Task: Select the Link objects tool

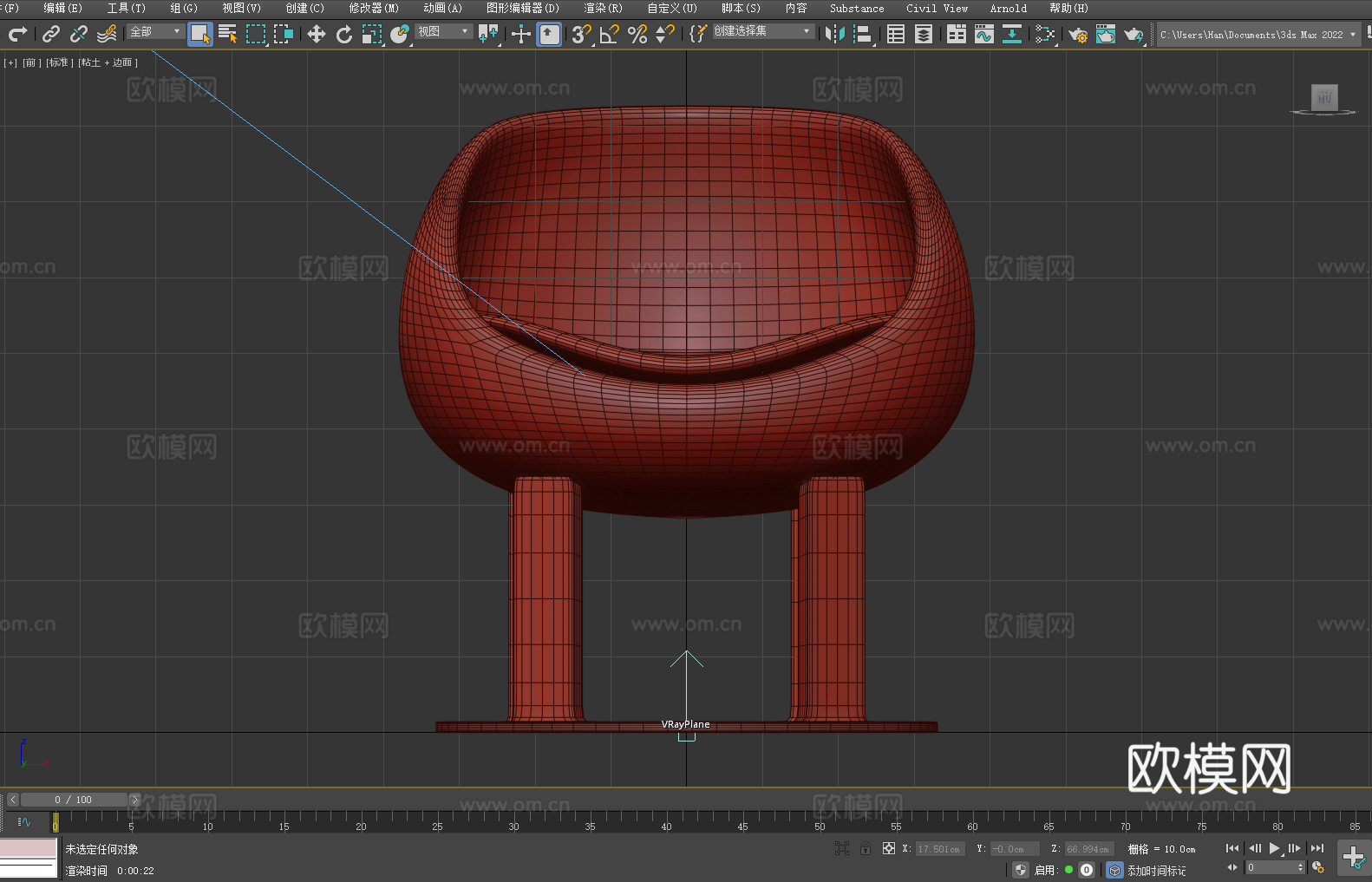Action: (x=51, y=34)
